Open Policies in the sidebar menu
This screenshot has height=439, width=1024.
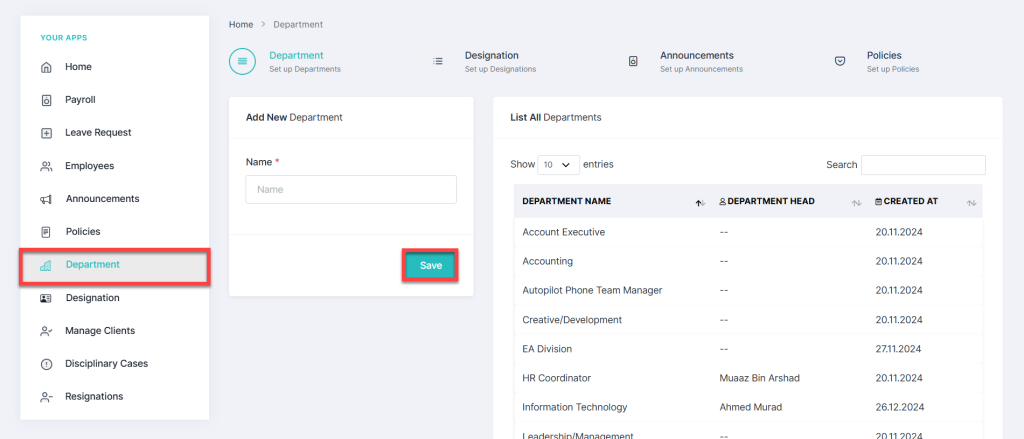click(x=83, y=231)
